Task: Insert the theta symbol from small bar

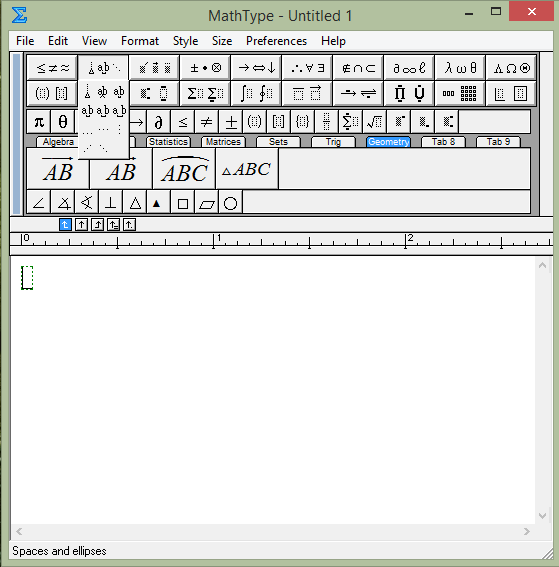Action: pos(63,122)
